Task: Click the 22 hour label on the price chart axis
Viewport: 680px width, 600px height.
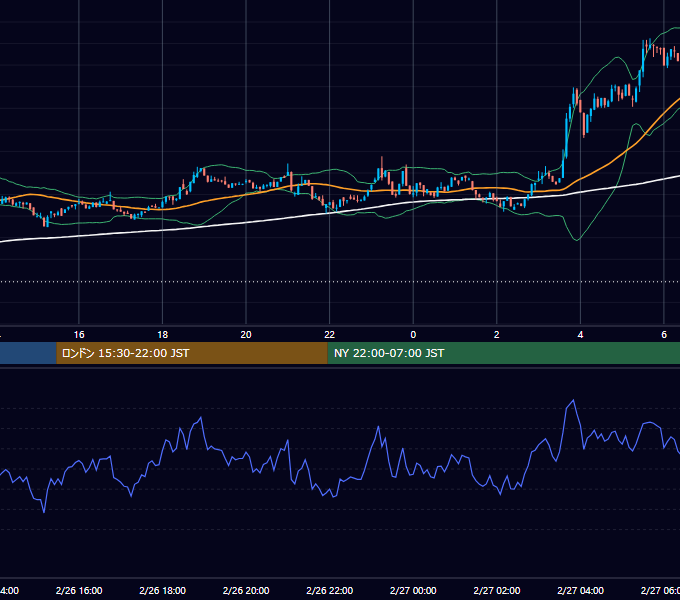Action: click(330, 335)
